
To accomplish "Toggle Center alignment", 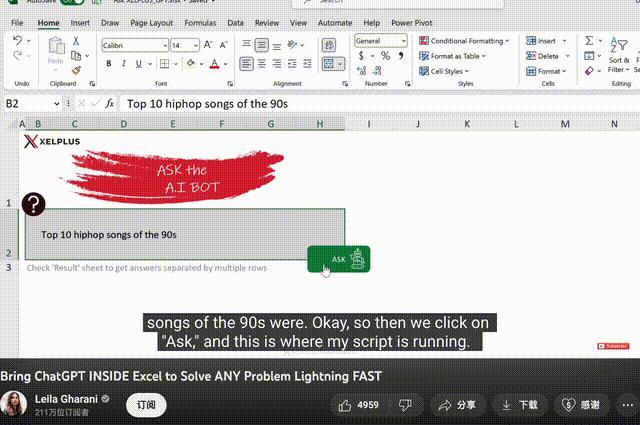I will click(262, 63).
